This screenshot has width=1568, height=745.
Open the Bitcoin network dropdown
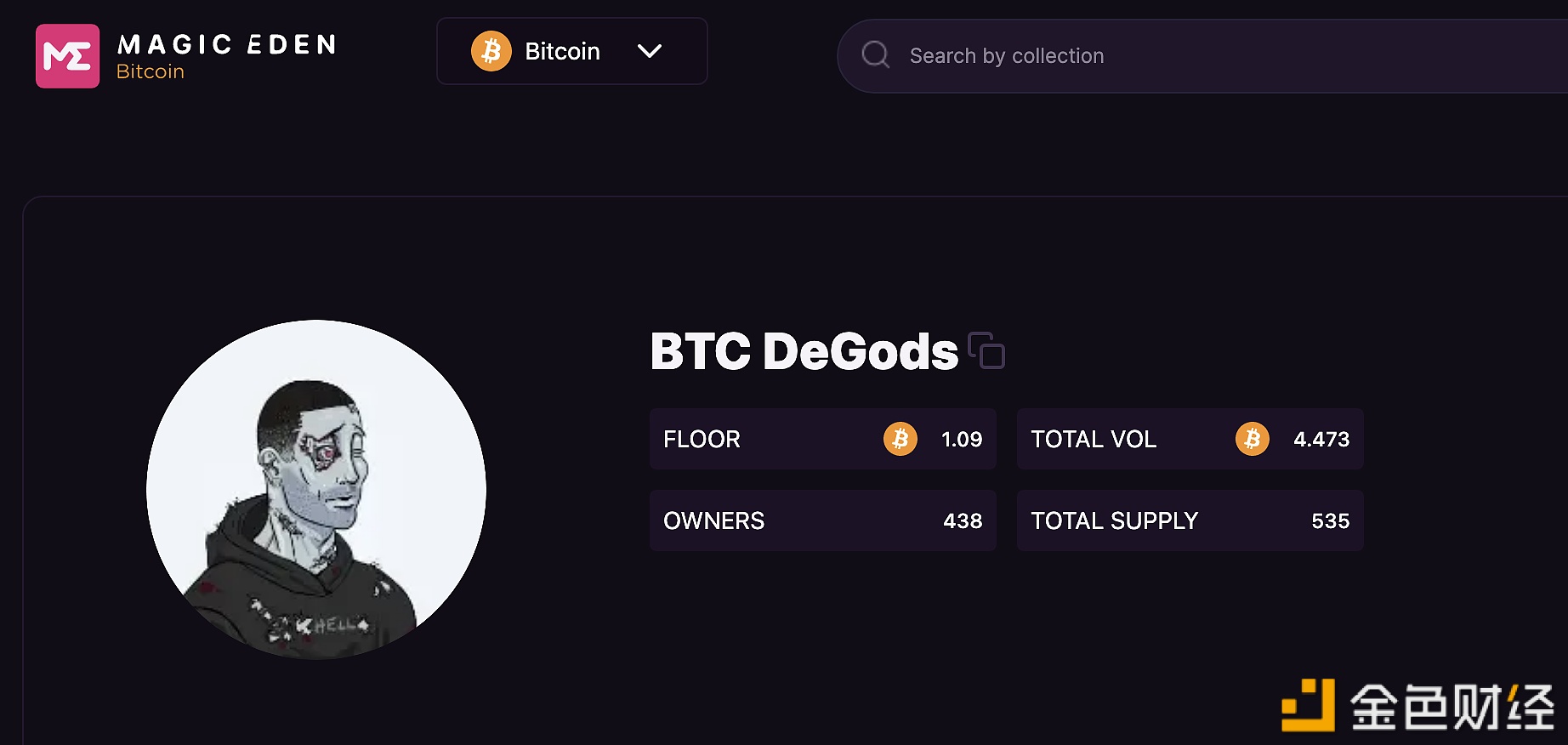point(571,51)
